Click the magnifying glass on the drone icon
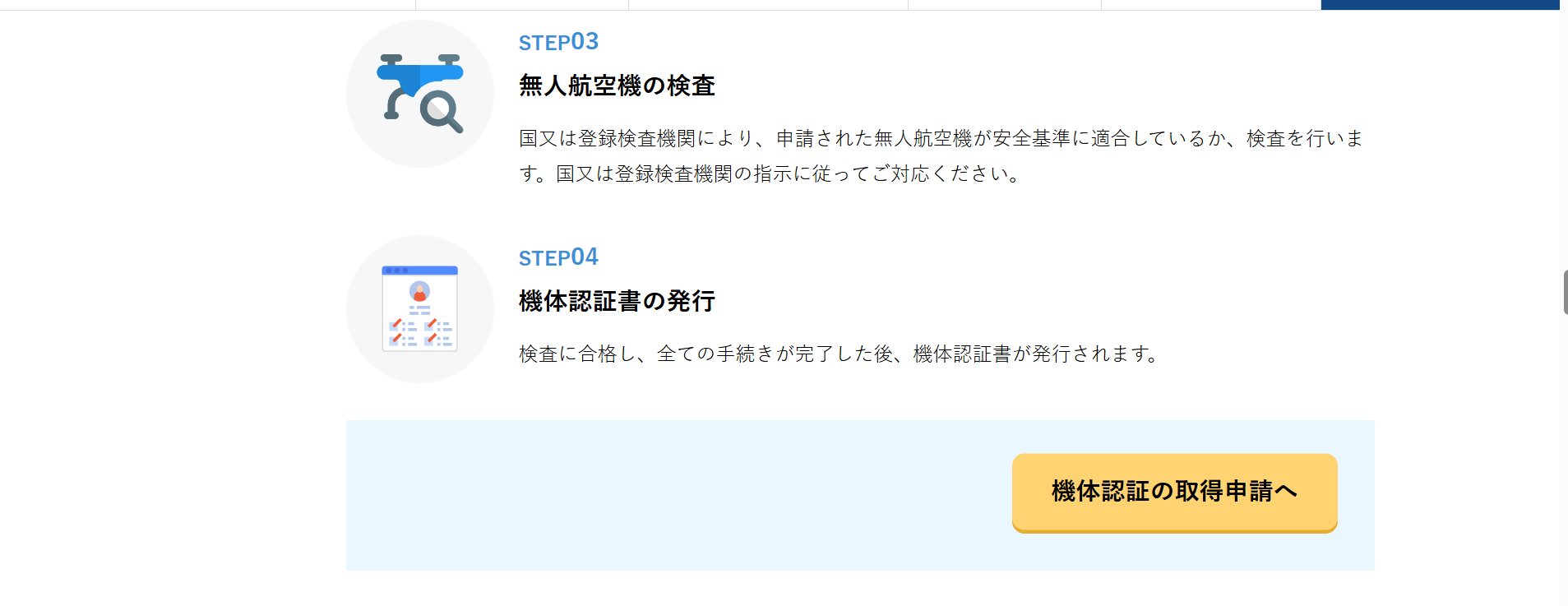Viewport: 1568px width, 606px height. tap(440, 111)
